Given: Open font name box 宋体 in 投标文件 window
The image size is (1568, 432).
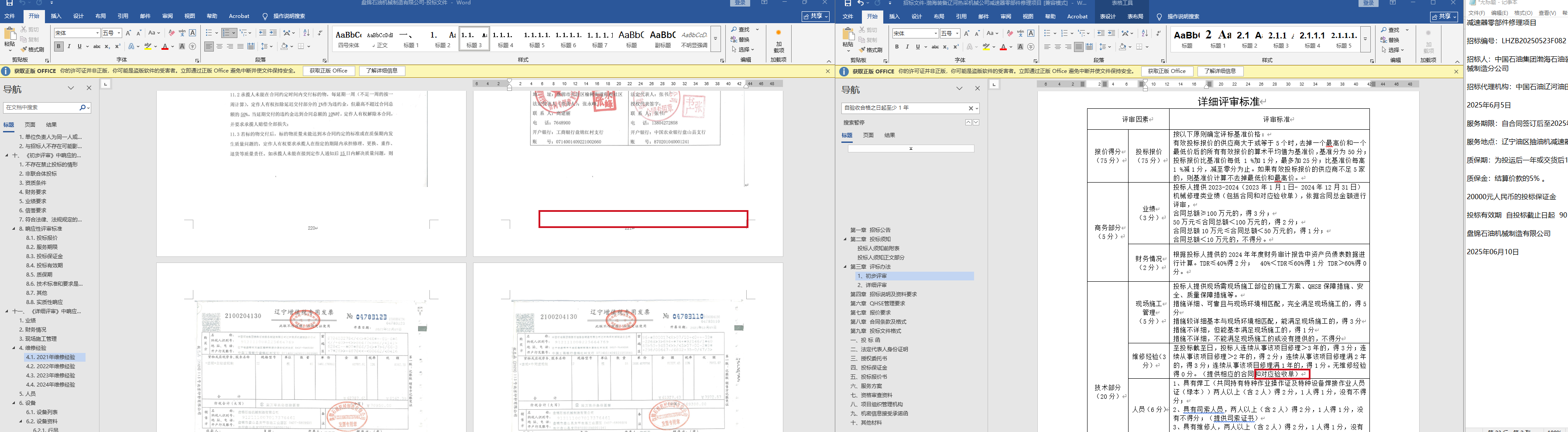Looking at the screenshot, I should [77, 33].
